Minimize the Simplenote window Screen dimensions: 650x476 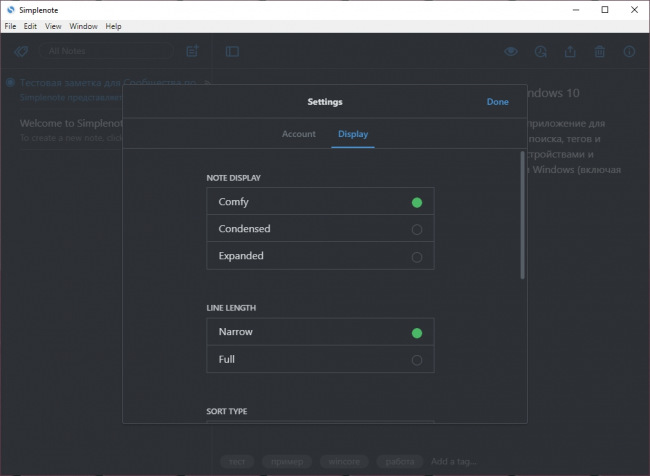pos(576,10)
